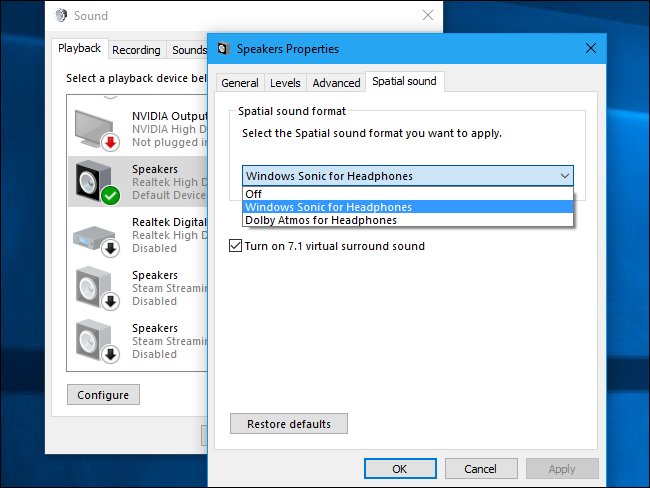Viewport: 650px width, 488px height.
Task: Collapse the Spatial sound format dropdown
Action: [565, 176]
